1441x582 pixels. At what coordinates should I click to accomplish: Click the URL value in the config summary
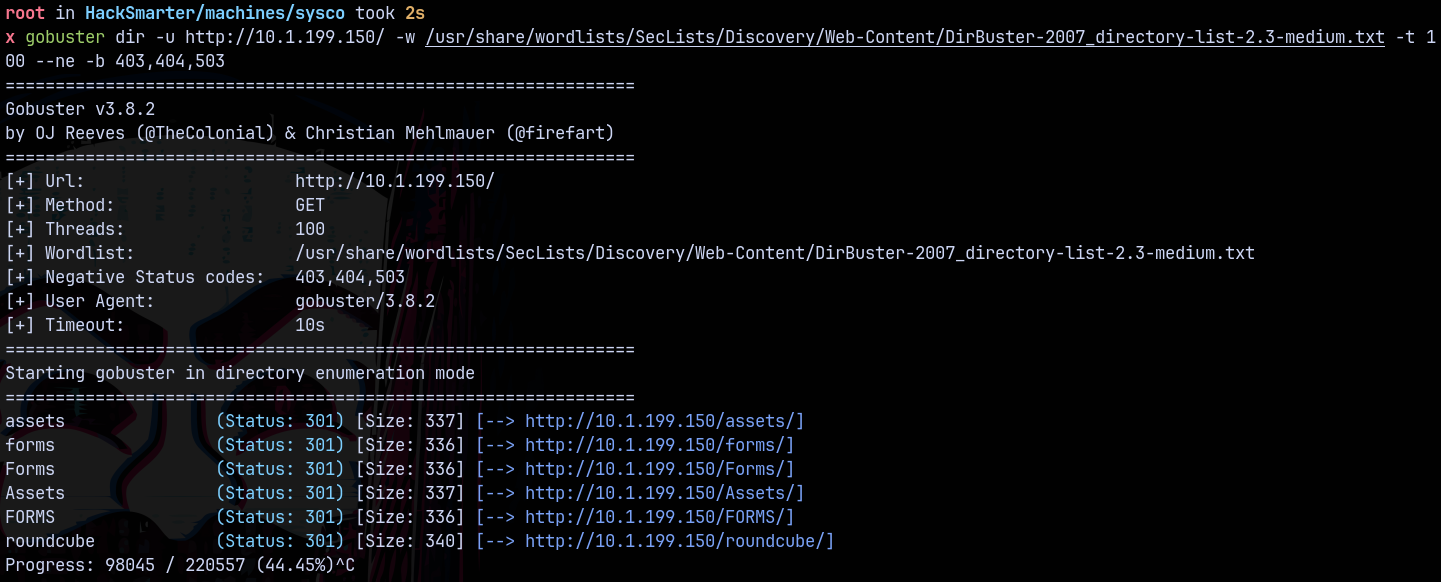[395, 181]
